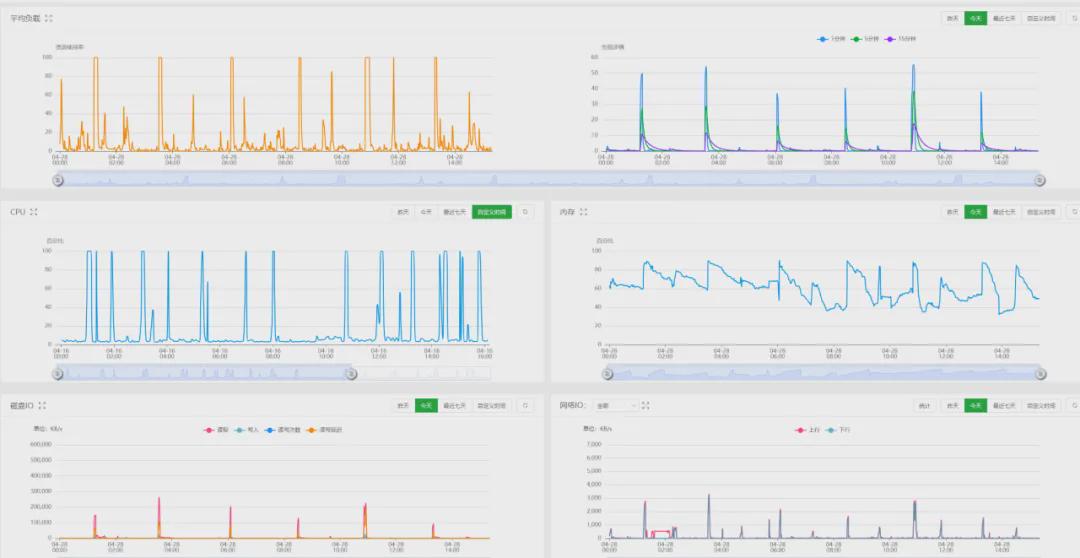Select 最近七天 in the 内存 panel

(1004, 212)
